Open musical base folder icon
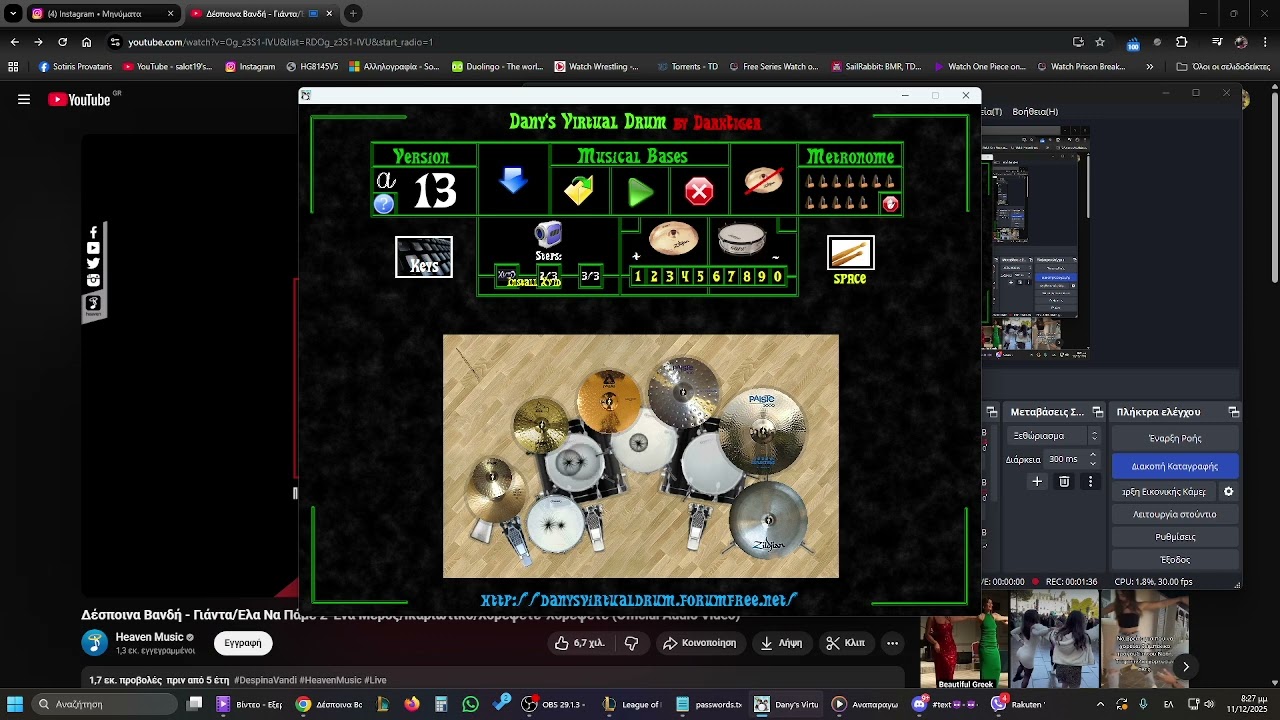Image resolution: width=1280 pixels, height=720 pixels. click(578, 190)
